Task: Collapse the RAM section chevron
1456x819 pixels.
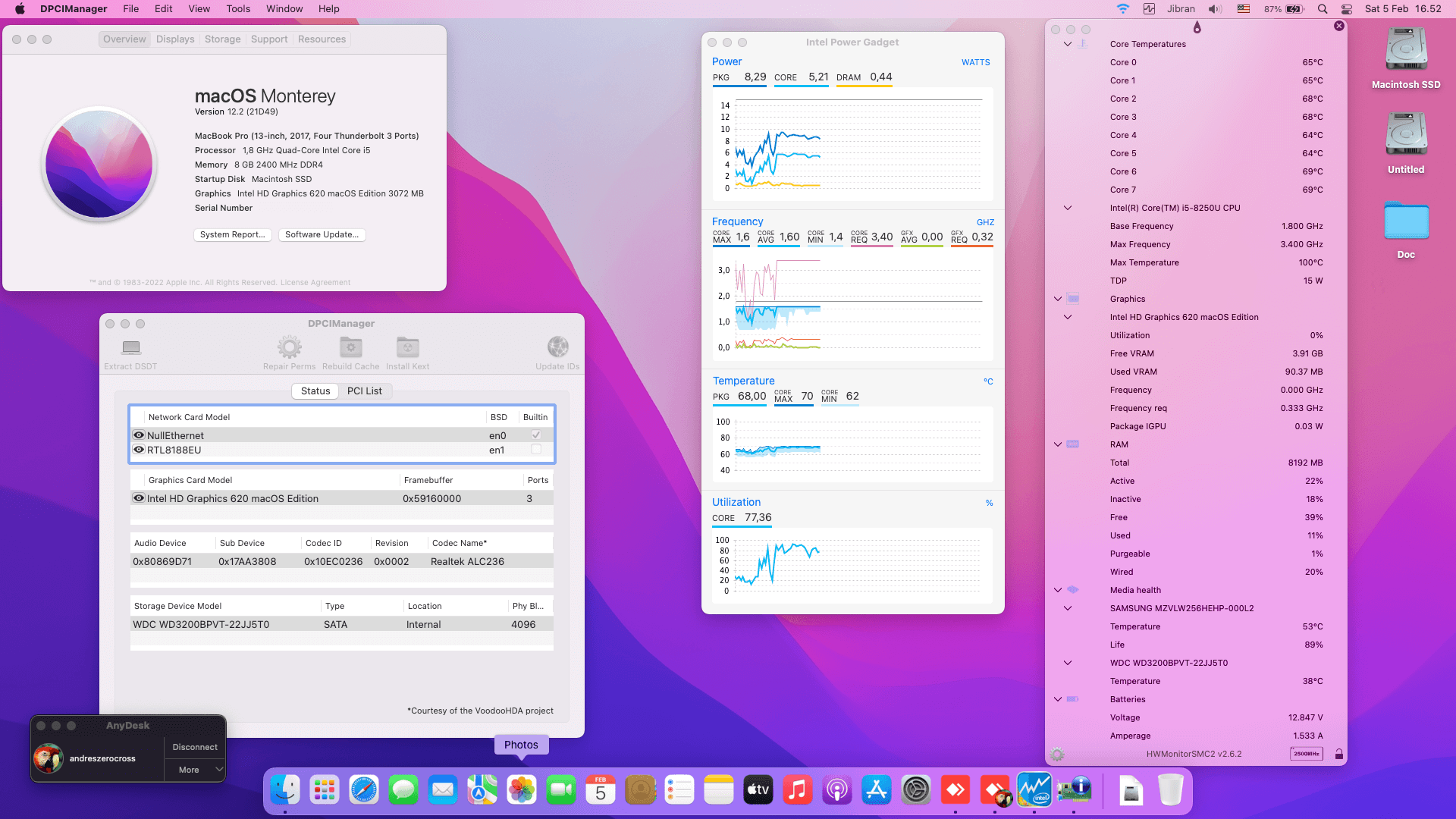Action: (x=1058, y=444)
